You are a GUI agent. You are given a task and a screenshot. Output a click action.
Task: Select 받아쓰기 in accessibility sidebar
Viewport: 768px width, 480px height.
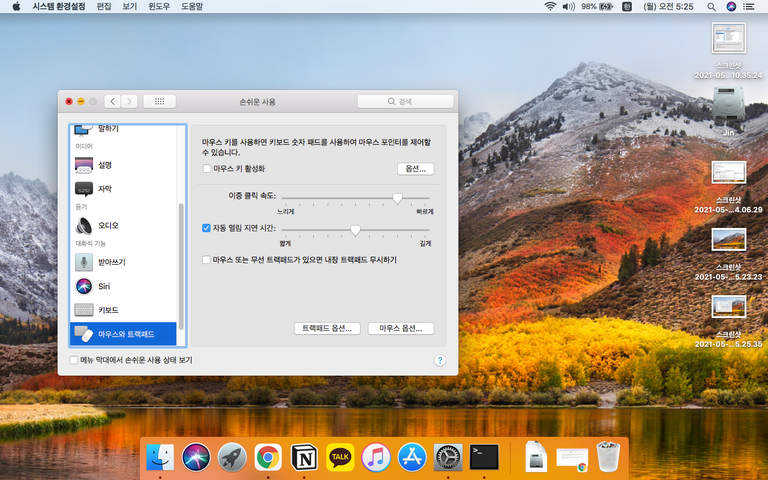pos(123,262)
